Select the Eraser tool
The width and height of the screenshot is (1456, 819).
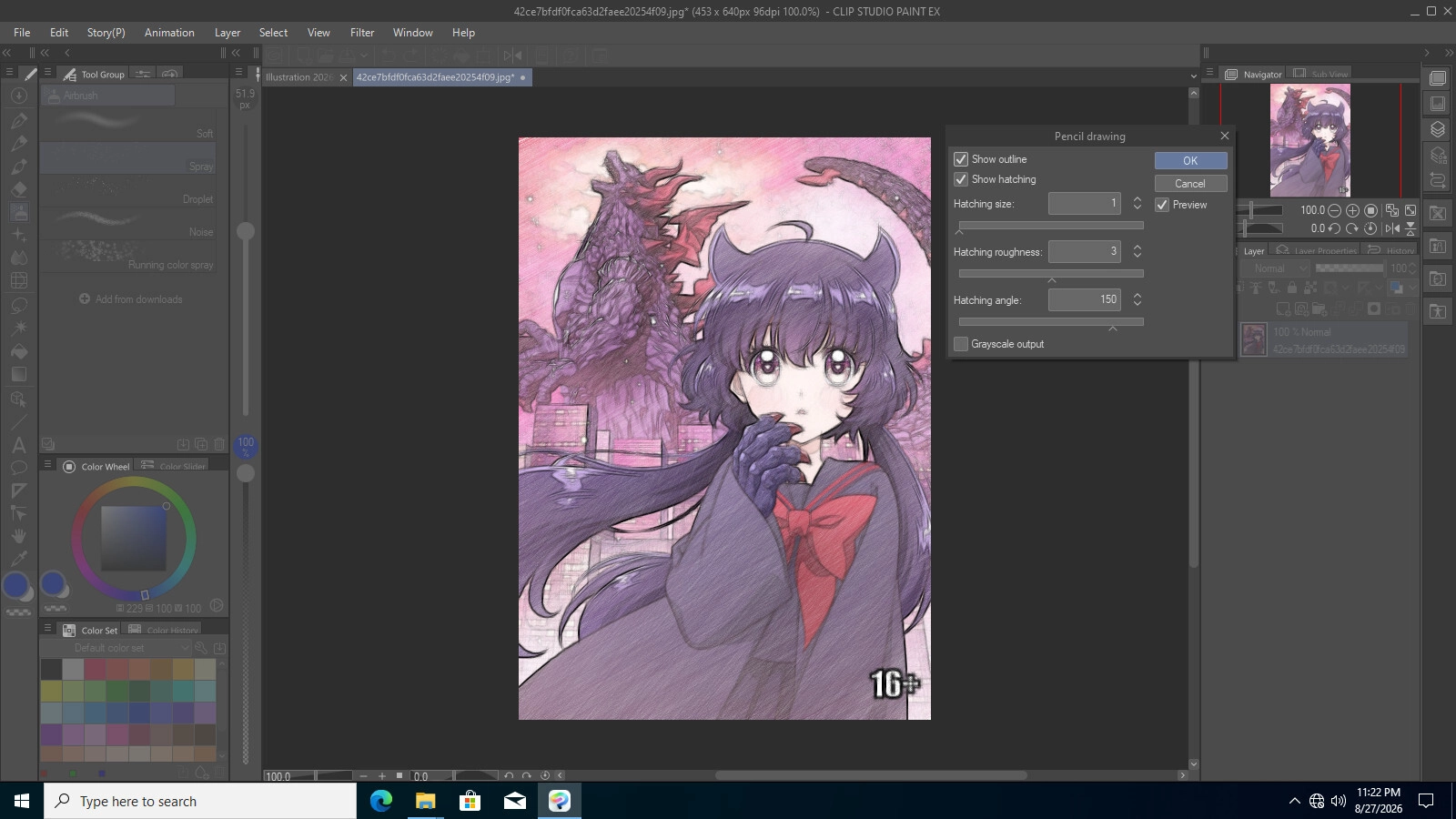pos(18,188)
